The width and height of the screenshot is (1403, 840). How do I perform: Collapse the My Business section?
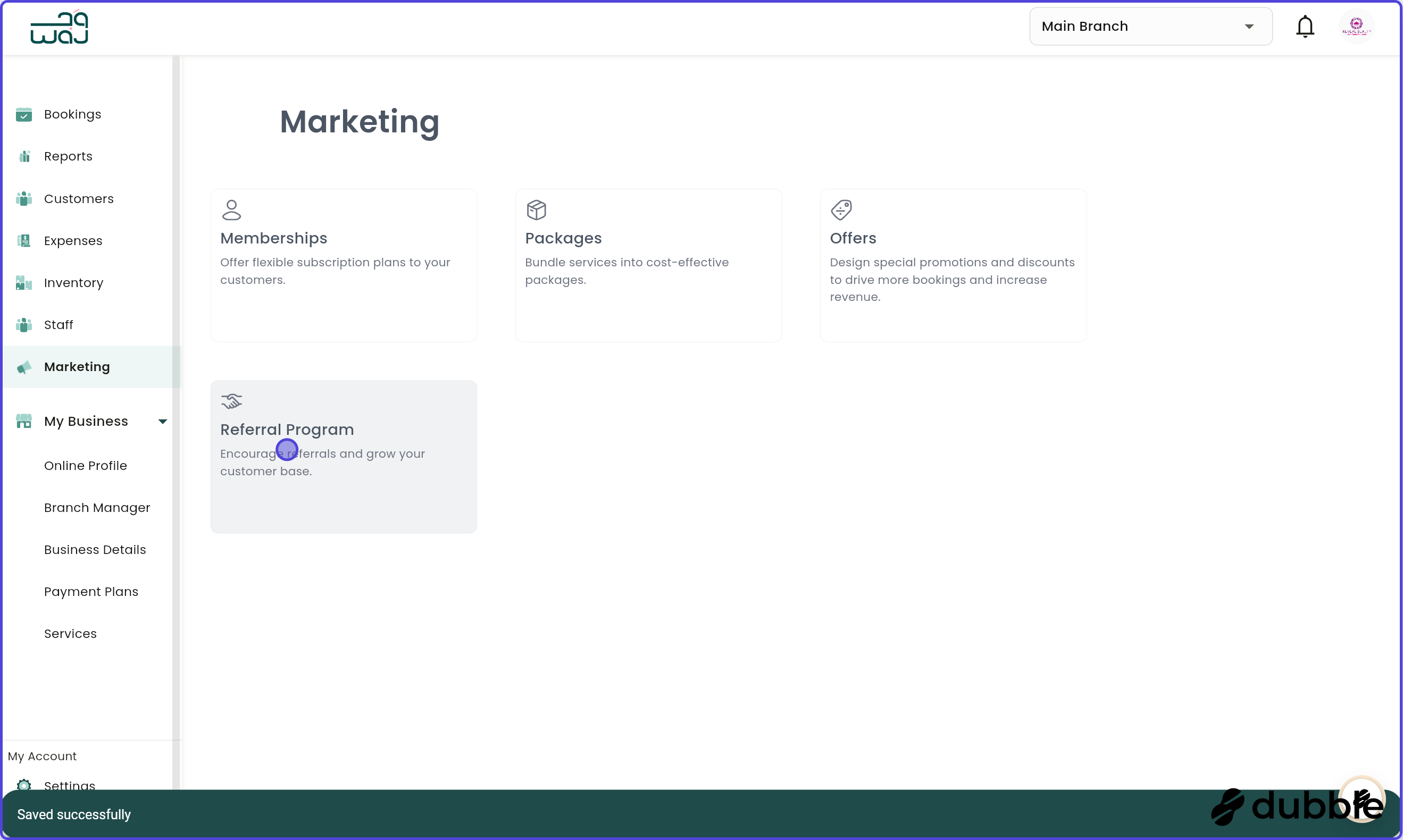point(163,421)
